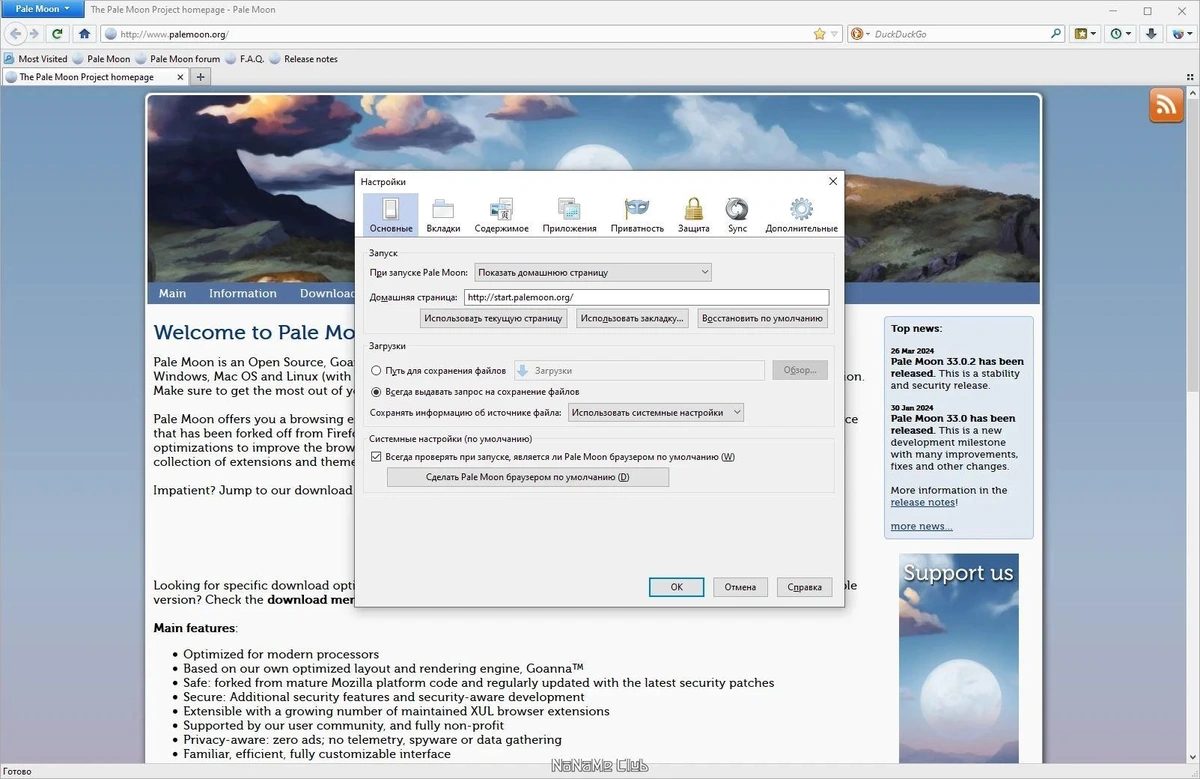Close the Настройки dialog with X

pos(833,181)
